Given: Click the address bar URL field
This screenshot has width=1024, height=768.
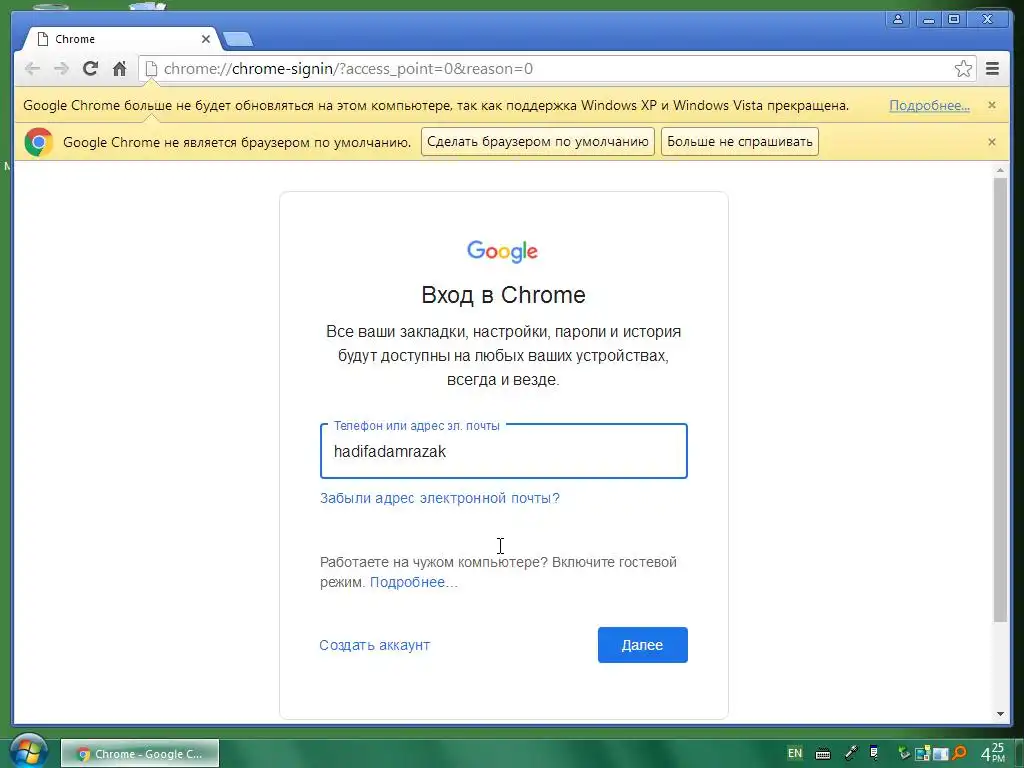Looking at the screenshot, I should [555, 69].
